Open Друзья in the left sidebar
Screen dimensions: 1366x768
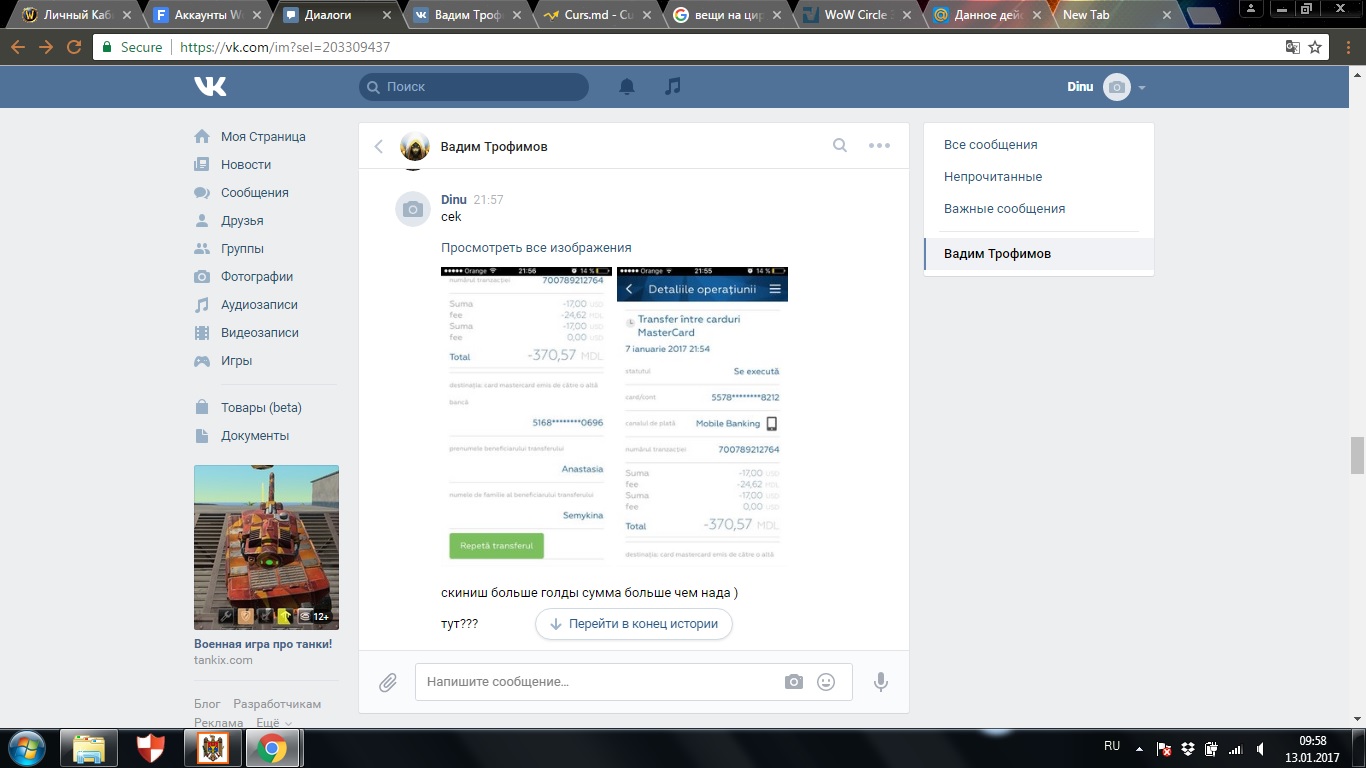click(x=242, y=221)
